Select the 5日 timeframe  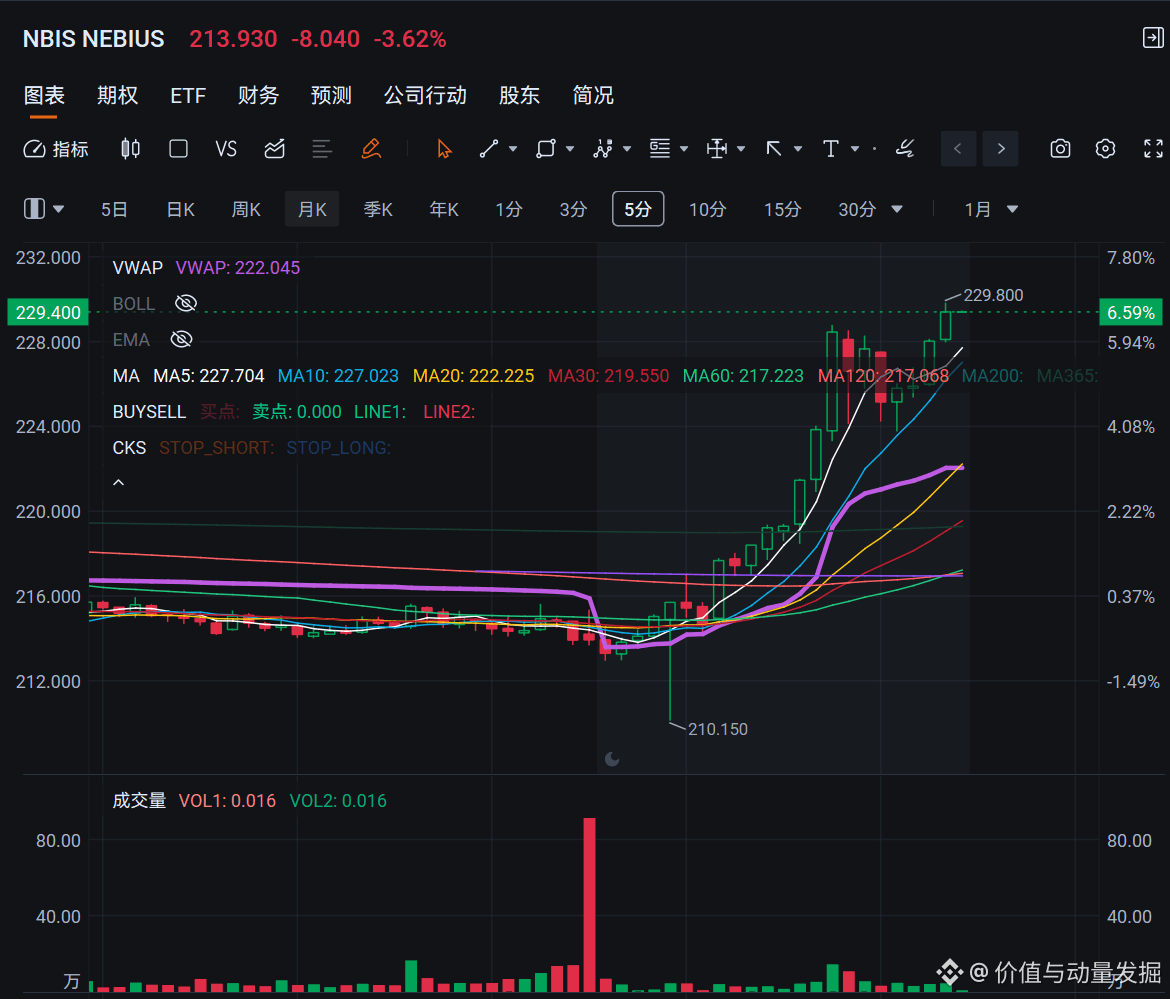[114, 210]
